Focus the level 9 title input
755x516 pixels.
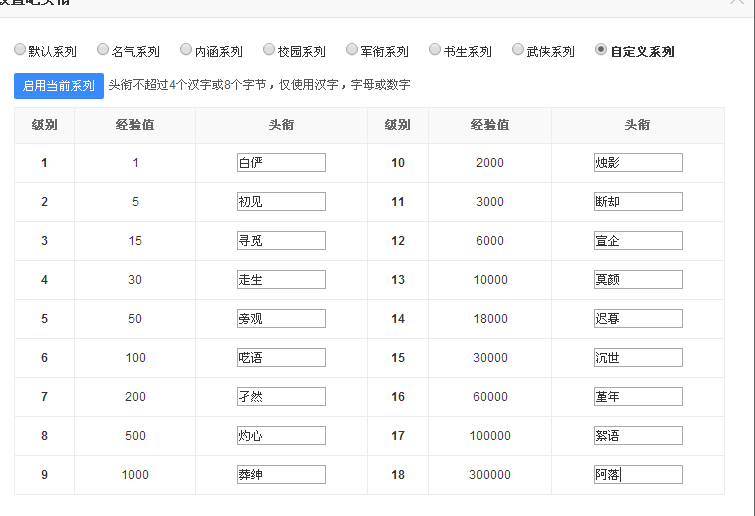pos(281,474)
